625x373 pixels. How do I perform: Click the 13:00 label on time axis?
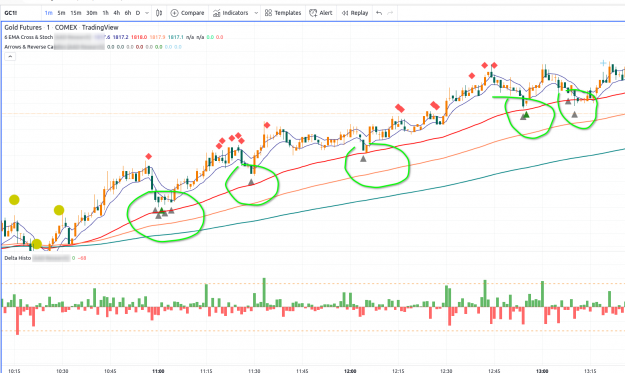pyautogui.click(x=542, y=371)
